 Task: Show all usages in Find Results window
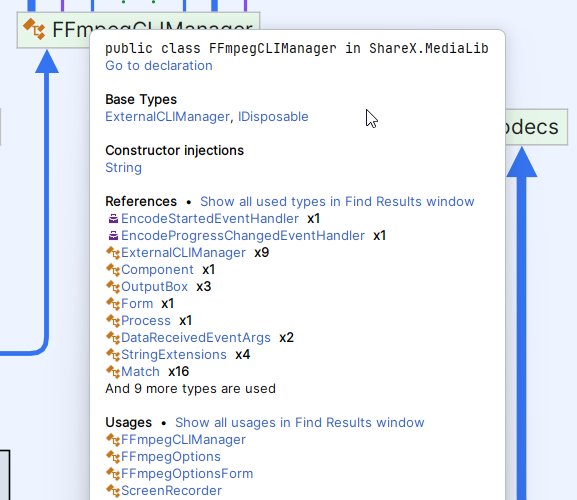tap(300, 422)
